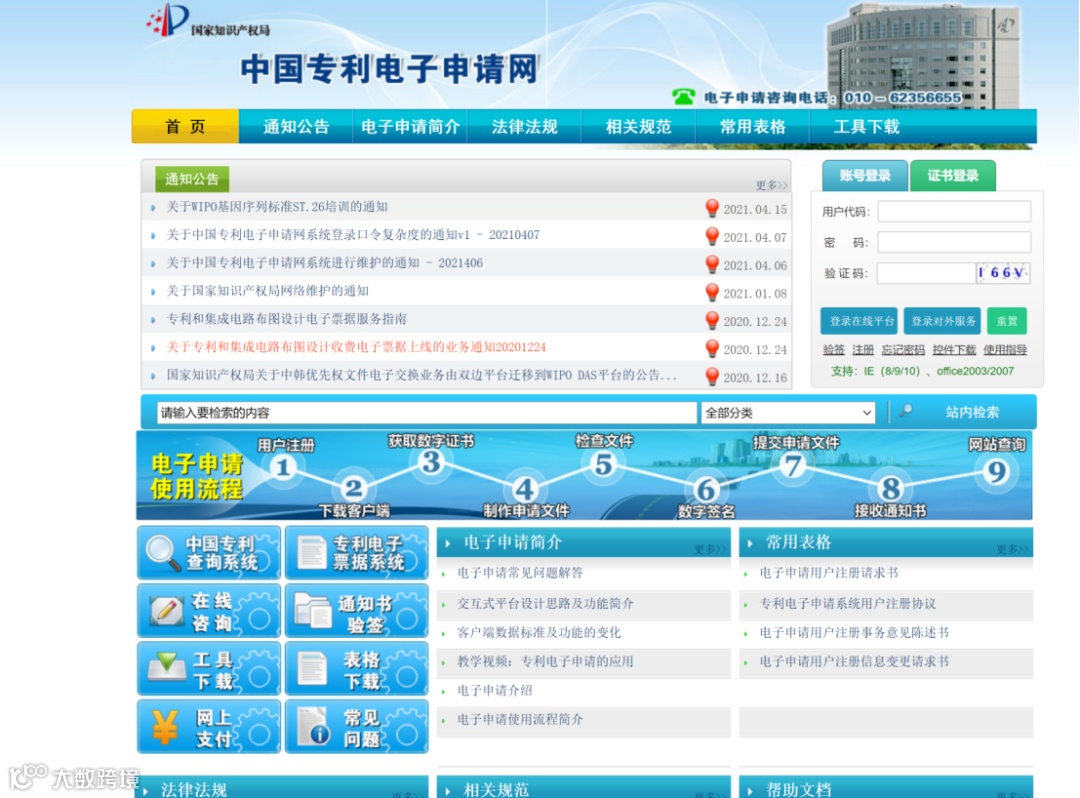Open 教学视频：专利电子申请的应用 link

coord(545,662)
